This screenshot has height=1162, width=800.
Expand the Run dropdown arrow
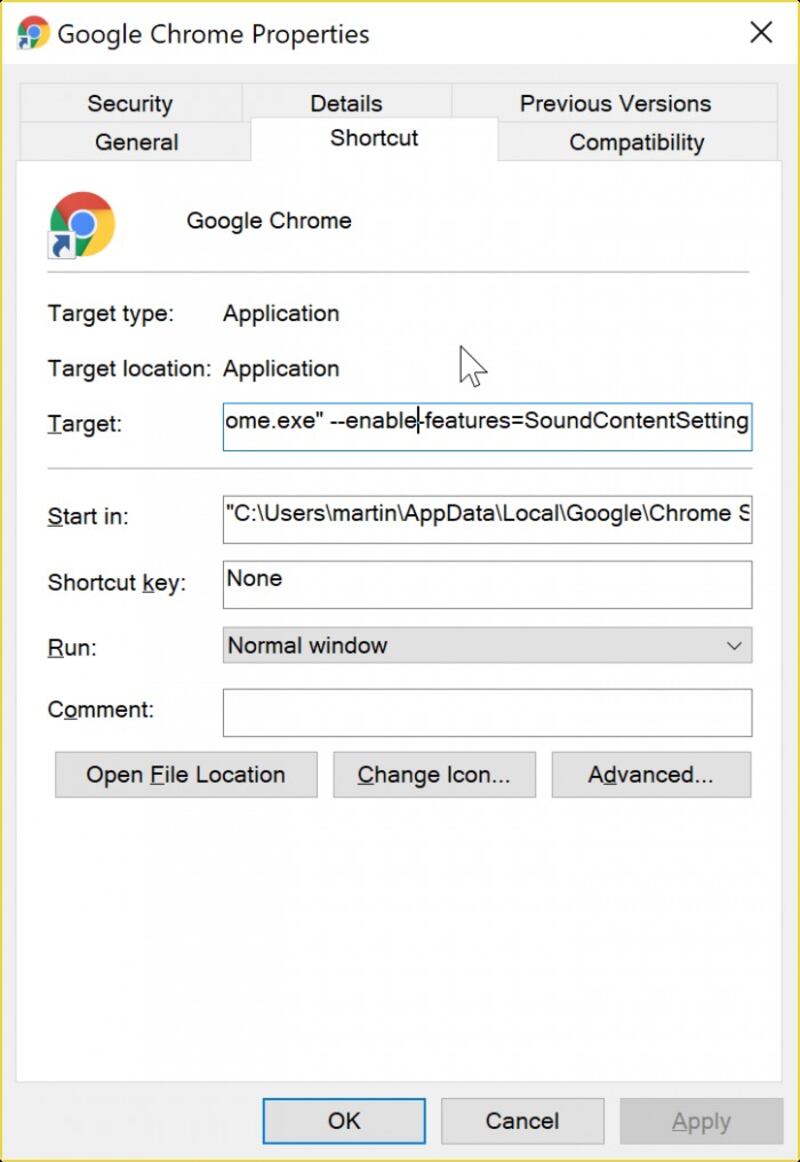click(734, 646)
